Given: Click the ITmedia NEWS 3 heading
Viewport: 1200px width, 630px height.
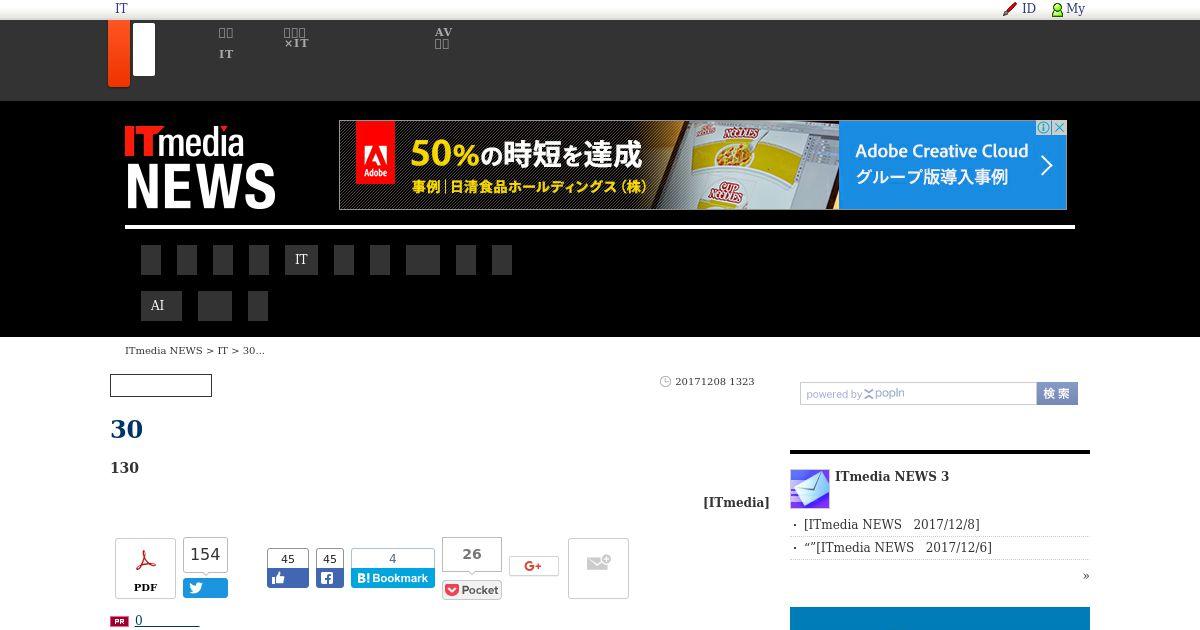Looking at the screenshot, I should click(892, 477).
